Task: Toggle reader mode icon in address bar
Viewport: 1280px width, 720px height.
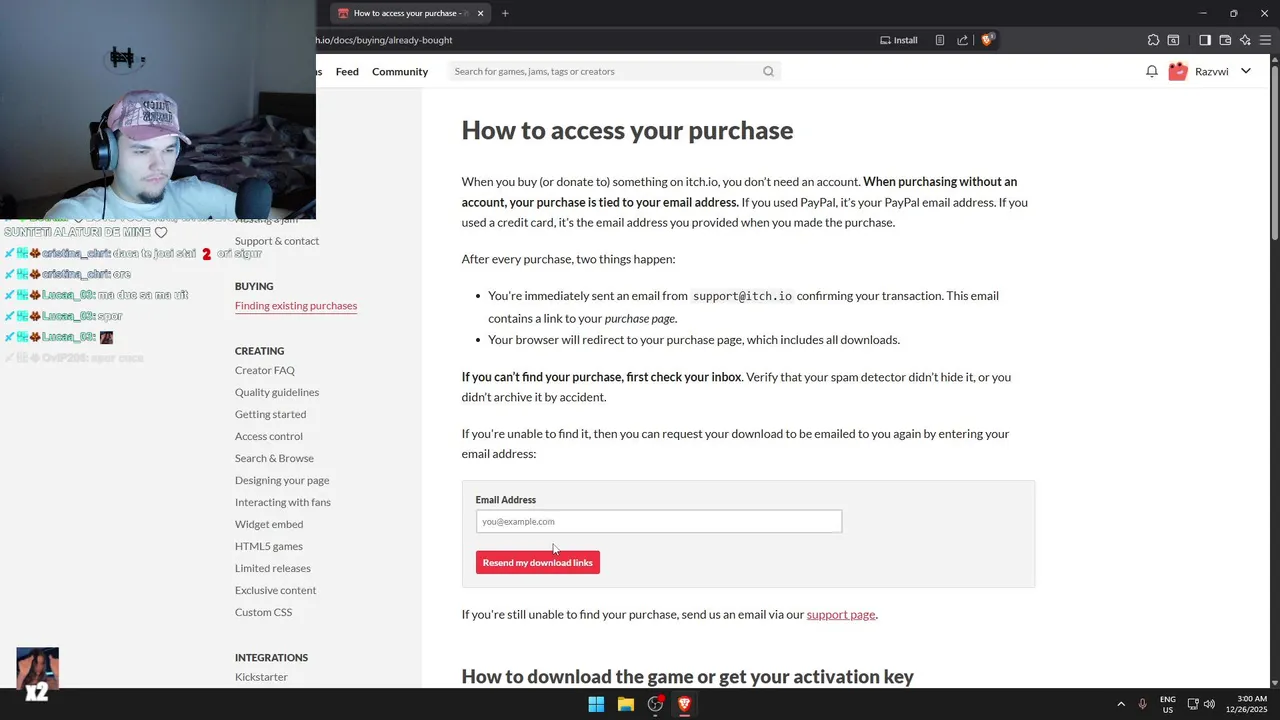Action: [x=940, y=40]
